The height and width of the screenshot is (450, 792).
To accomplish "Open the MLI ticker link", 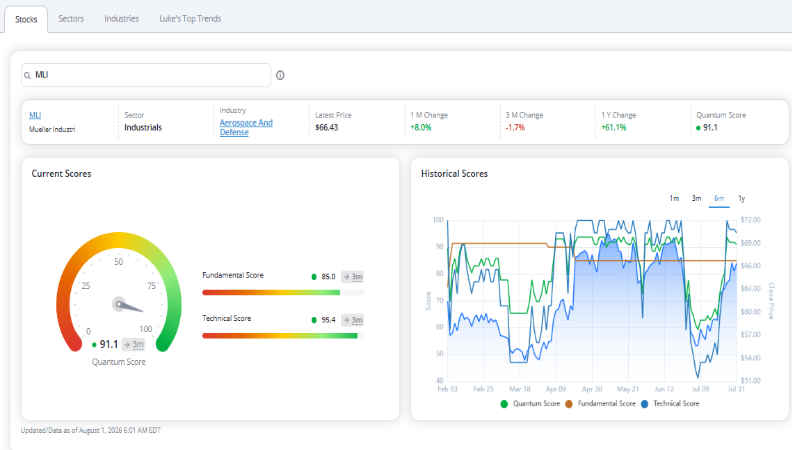I will point(35,115).
